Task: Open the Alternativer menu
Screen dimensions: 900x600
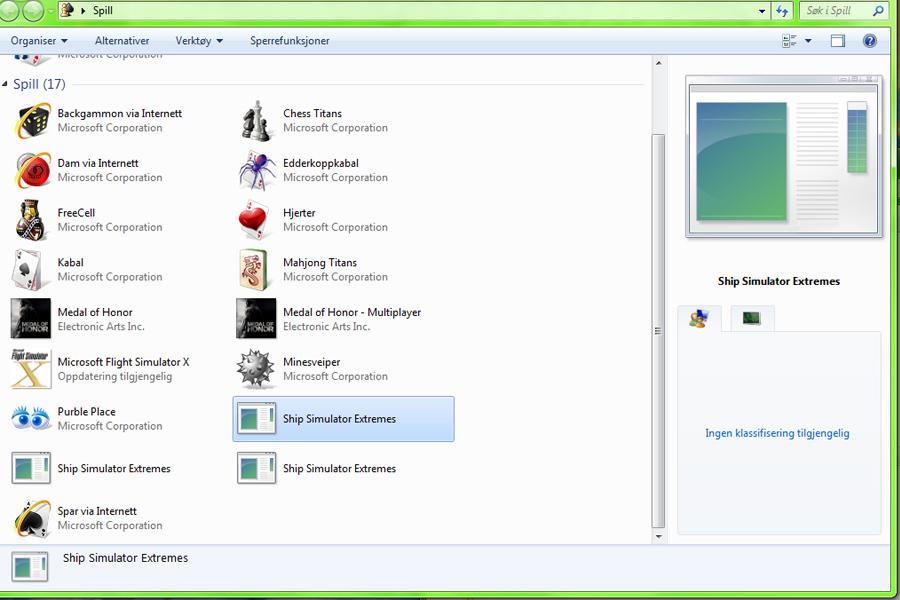Action: [122, 41]
